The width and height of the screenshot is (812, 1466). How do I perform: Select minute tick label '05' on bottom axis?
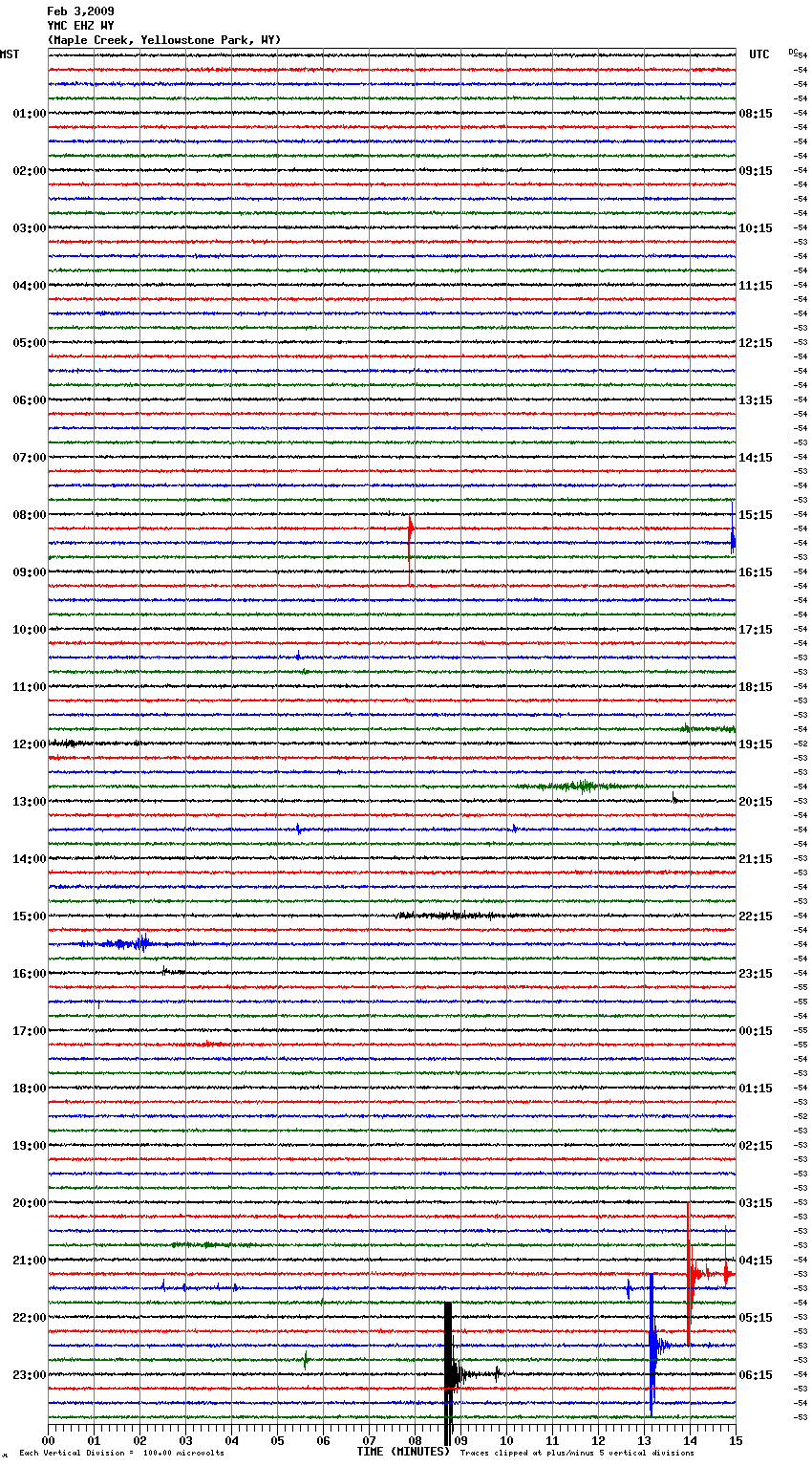pyautogui.click(x=277, y=1440)
